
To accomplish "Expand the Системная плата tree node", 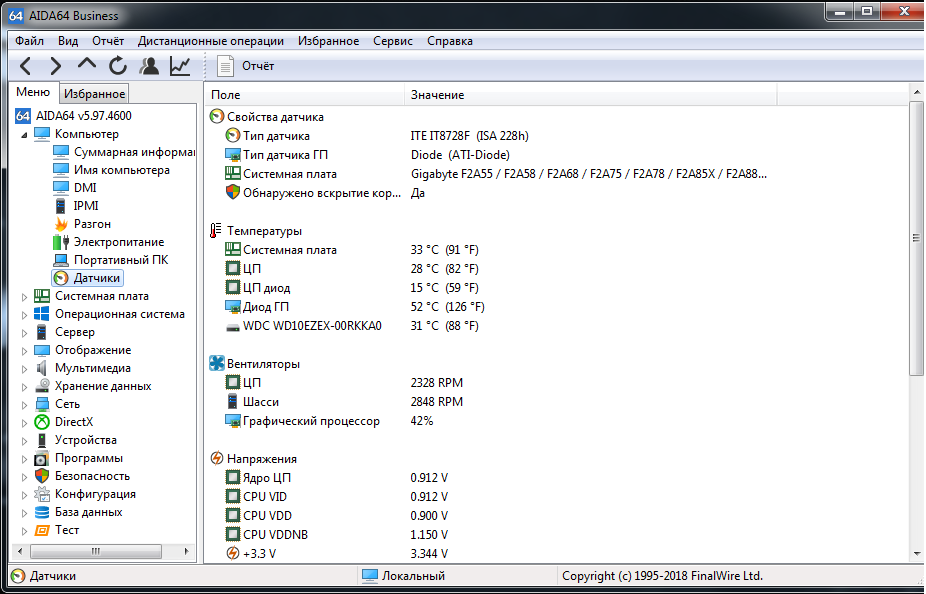I will tap(24, 297).
